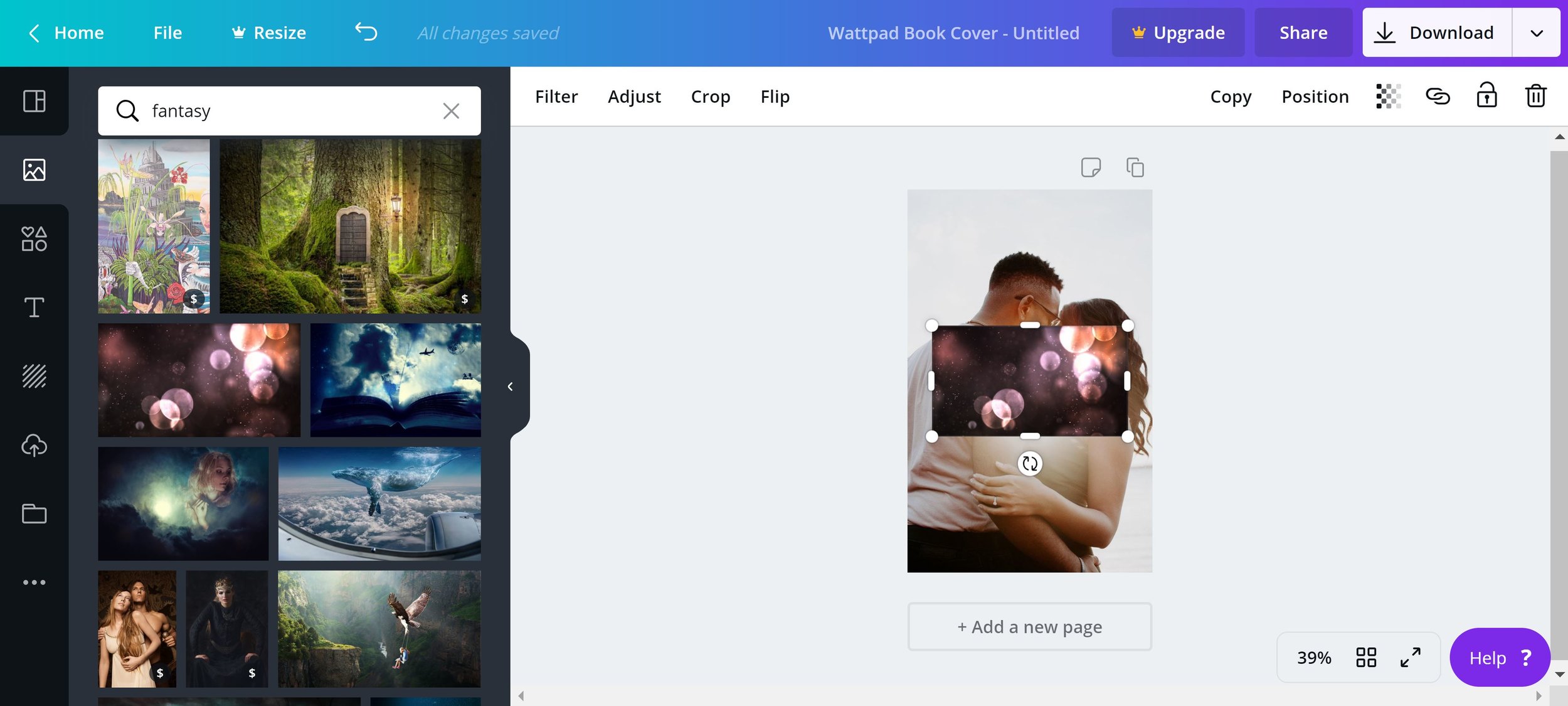Click the vertical scrollbar of canvas
This screenshot has width=1568, height=706.
1559,405
